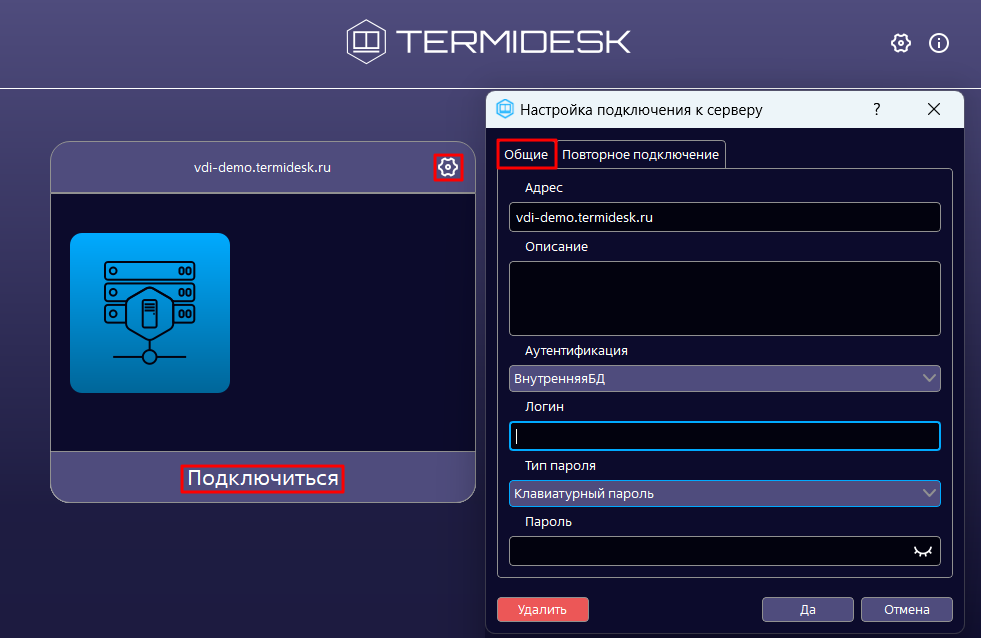Click the Termidesk logo in the header
The image size is (981, 638).
point(489,41)
